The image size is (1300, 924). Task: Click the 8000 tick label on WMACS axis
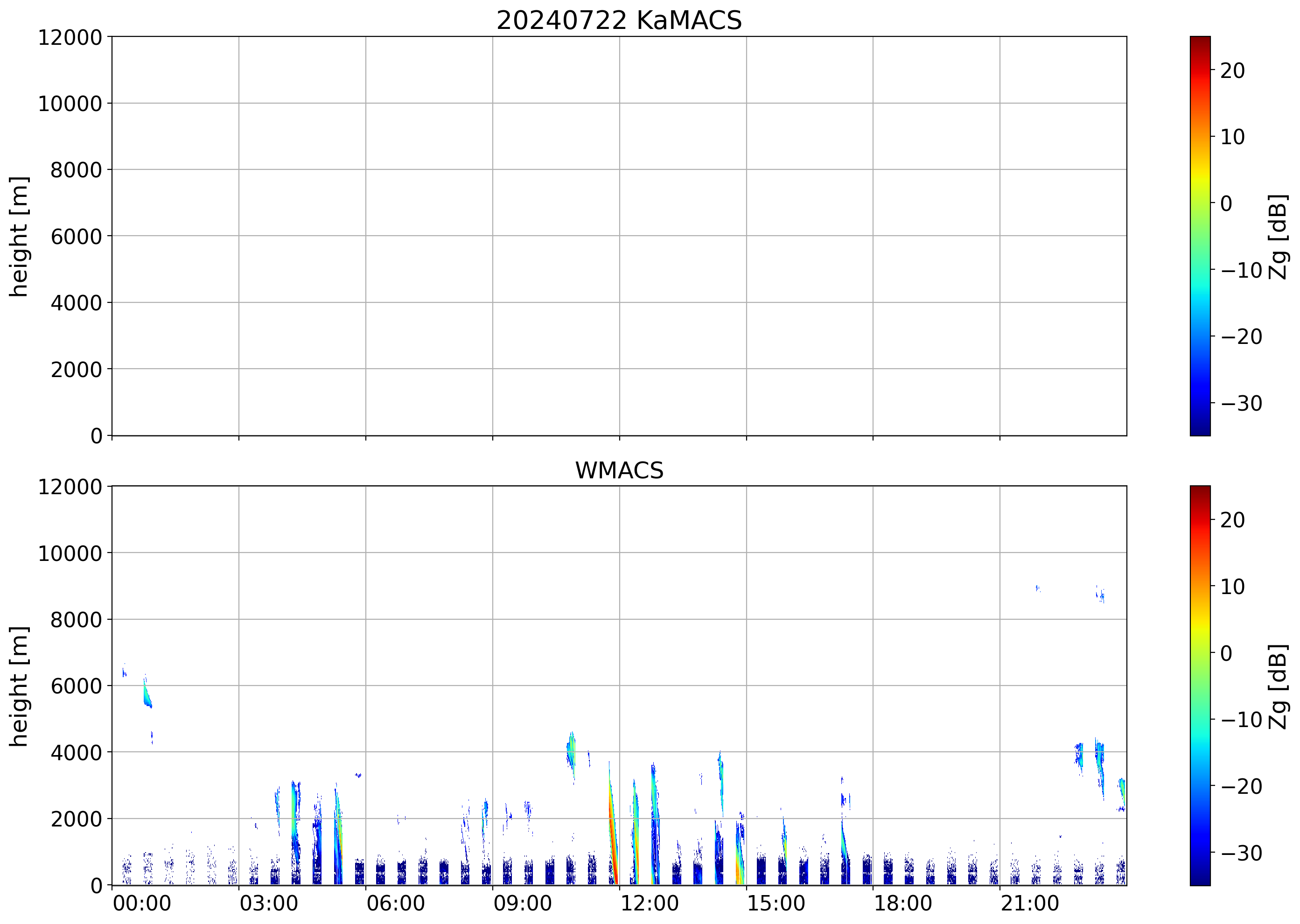tap(76, 620)
